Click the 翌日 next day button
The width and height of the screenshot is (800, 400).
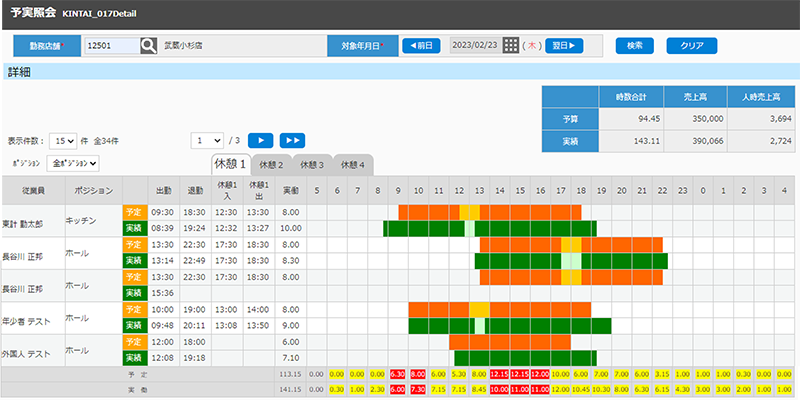click(x=564, y=45)
